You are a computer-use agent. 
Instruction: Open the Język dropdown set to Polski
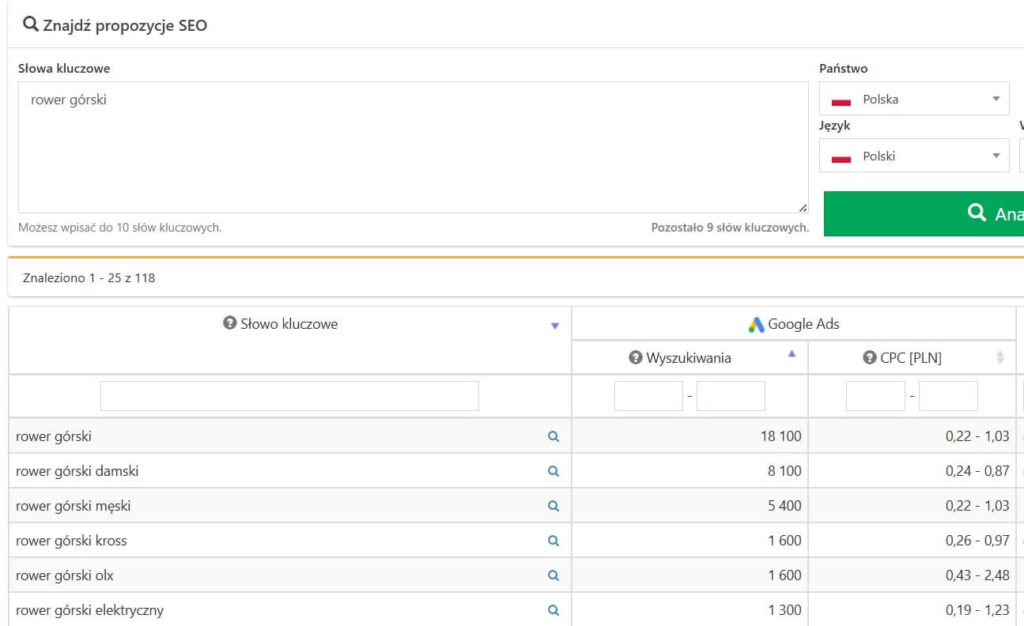(914, 156)
